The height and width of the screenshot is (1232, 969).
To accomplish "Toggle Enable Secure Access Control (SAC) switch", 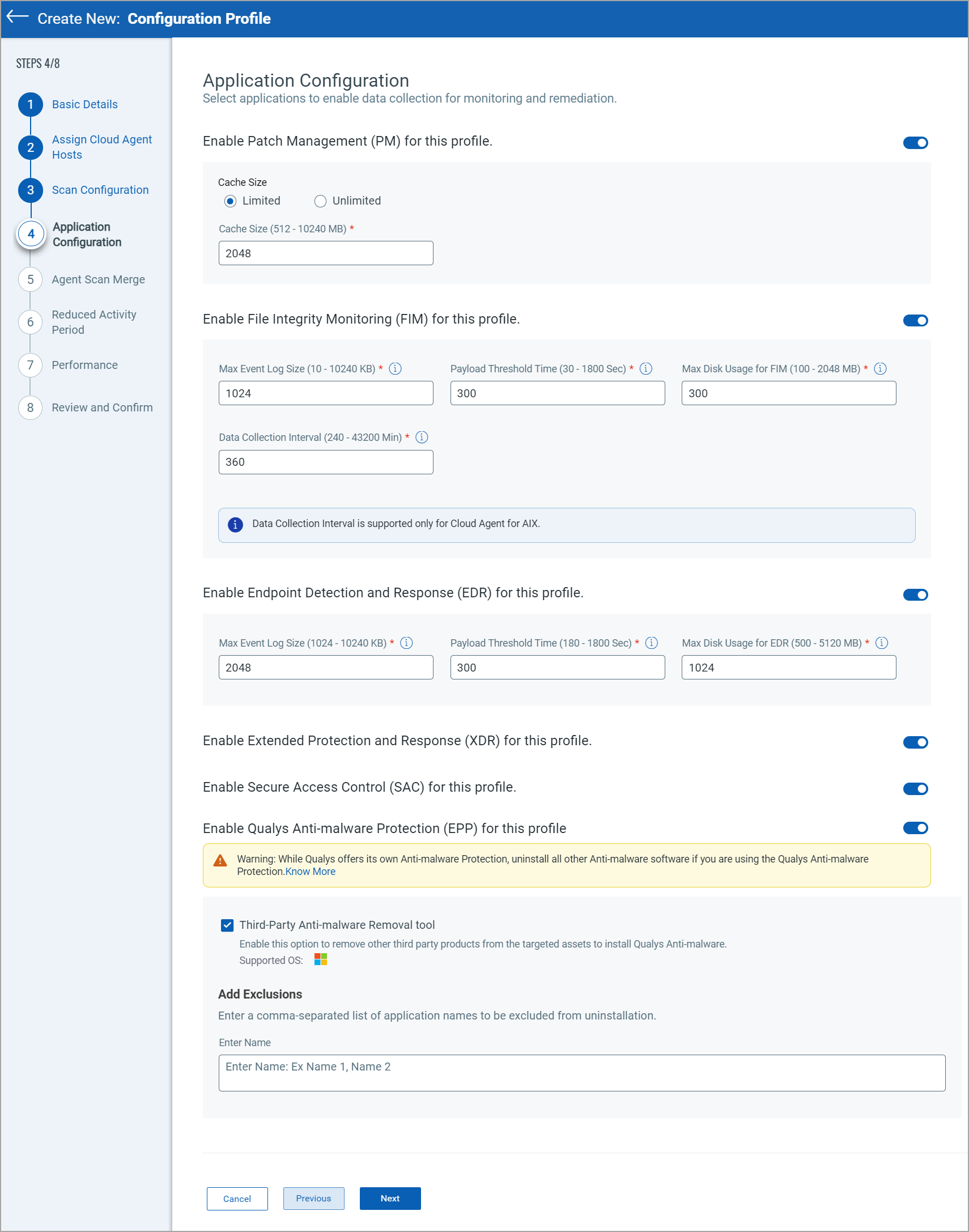I will pyautogui.click(x=915, y=788).
